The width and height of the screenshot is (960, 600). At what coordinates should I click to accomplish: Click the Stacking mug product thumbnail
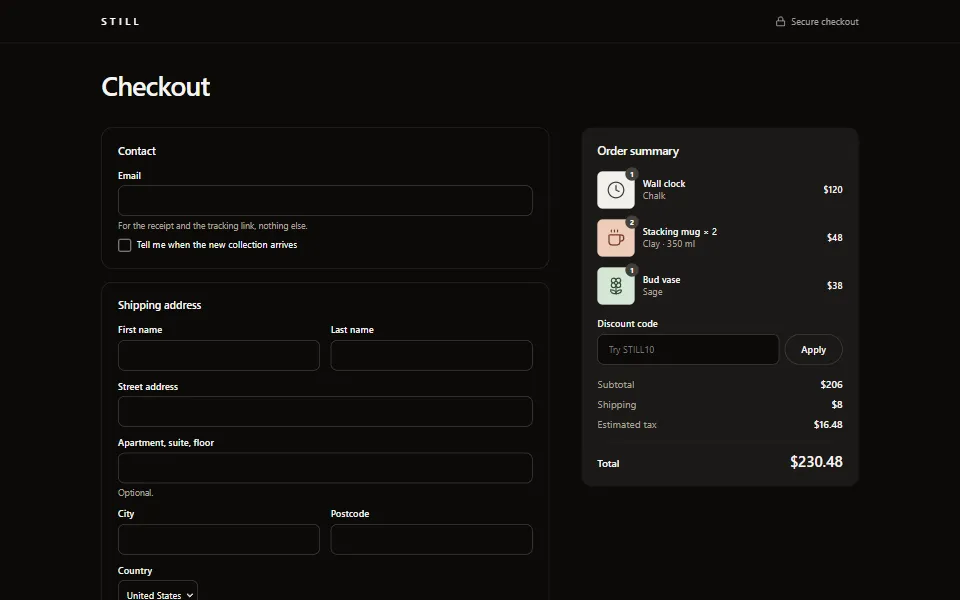[x=616, y=238]
